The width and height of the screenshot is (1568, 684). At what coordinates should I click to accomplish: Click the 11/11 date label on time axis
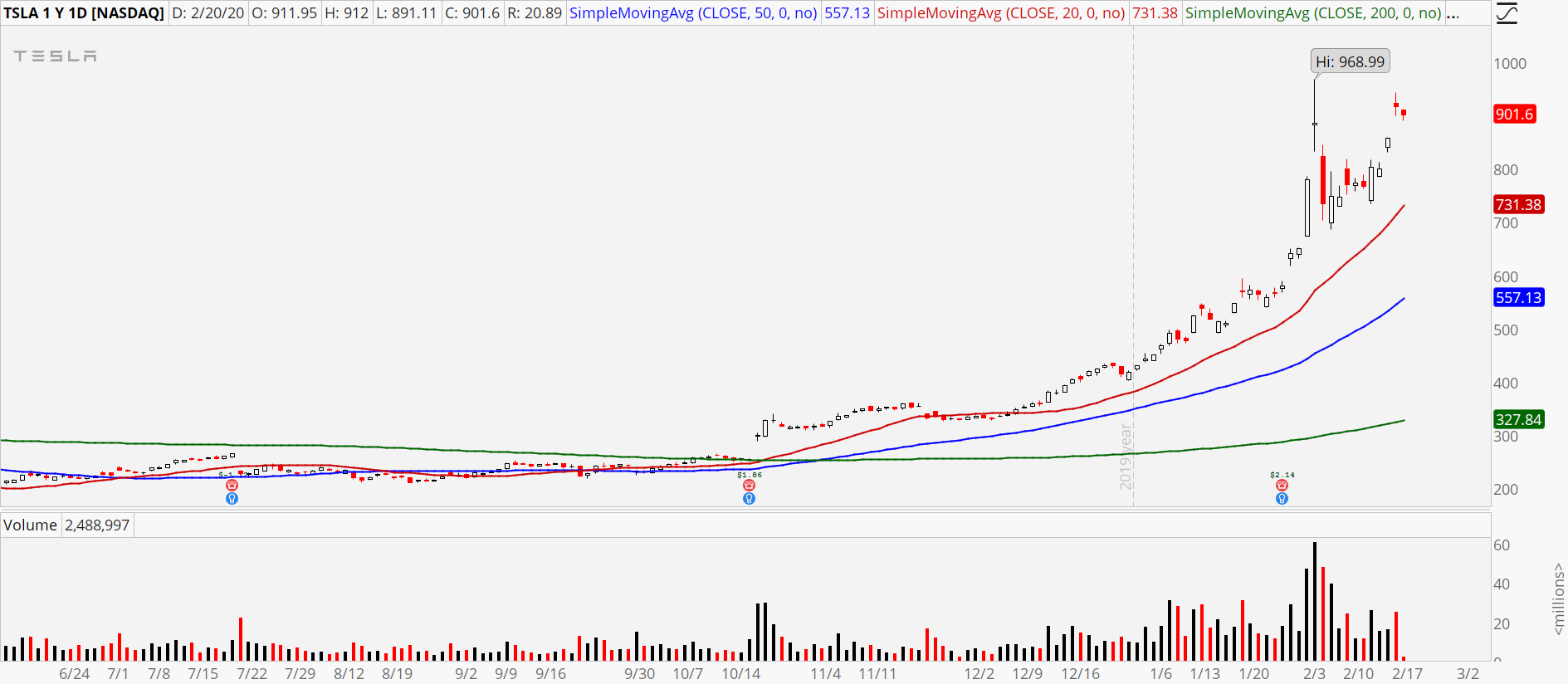878,674
